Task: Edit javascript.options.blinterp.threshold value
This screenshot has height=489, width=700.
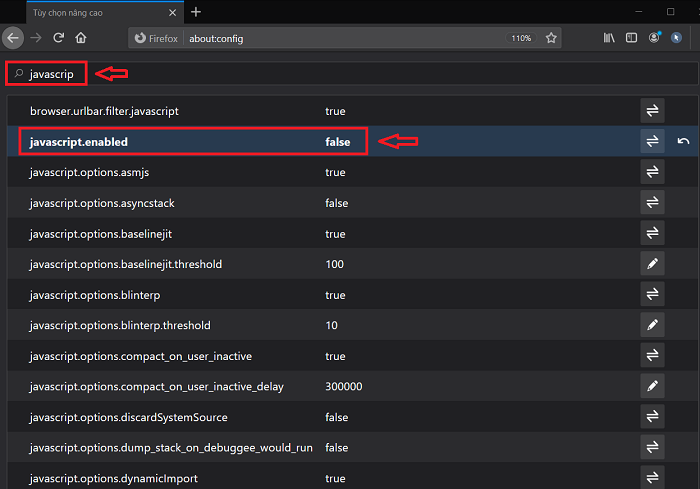Action: click(x=652, y=325)
